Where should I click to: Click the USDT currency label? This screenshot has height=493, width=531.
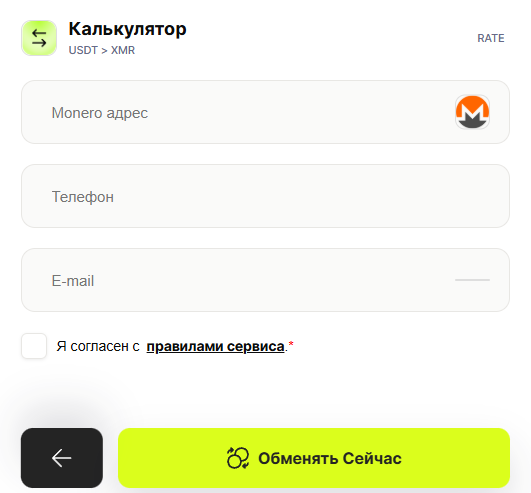(83, 50)
